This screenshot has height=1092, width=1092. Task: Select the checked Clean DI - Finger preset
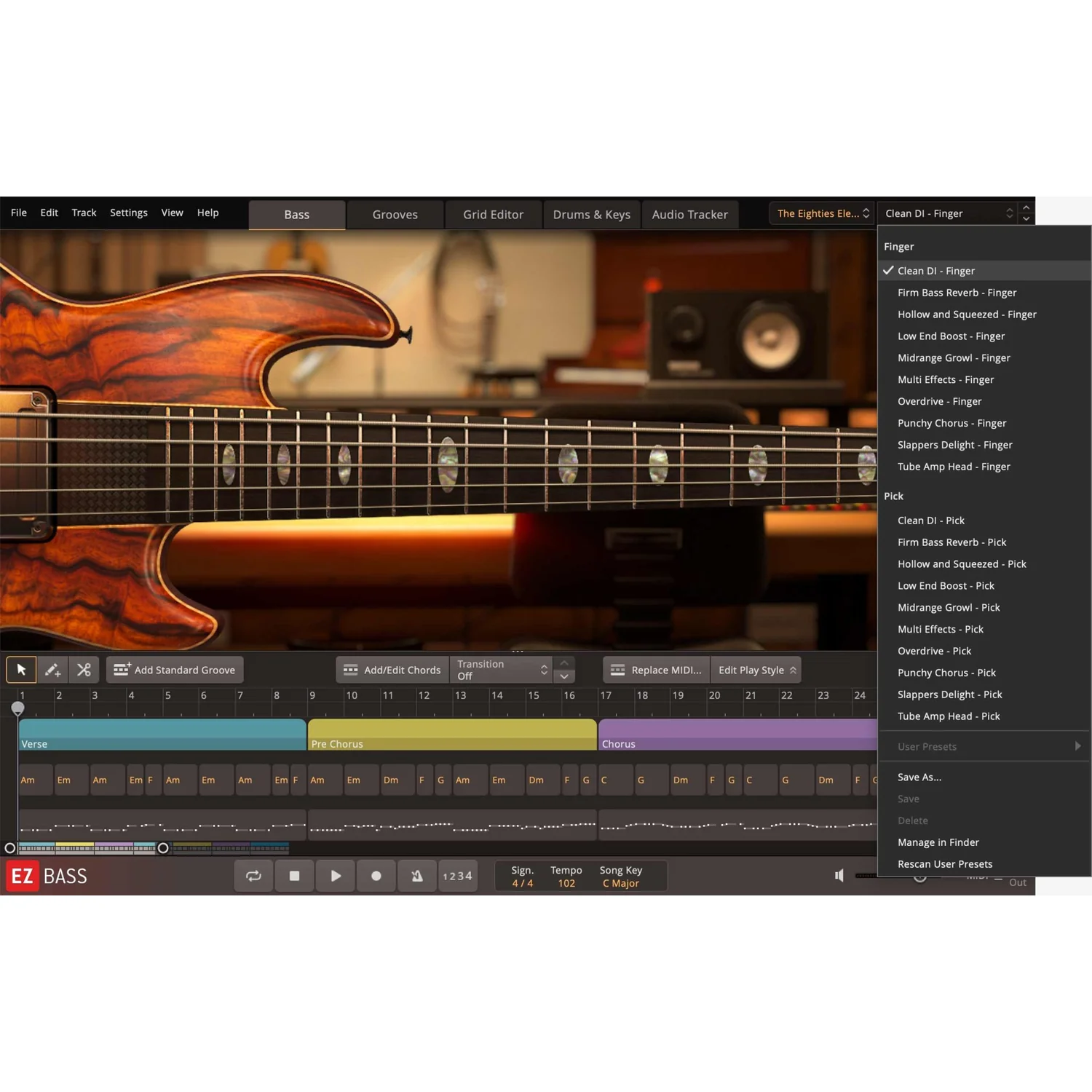984,271
